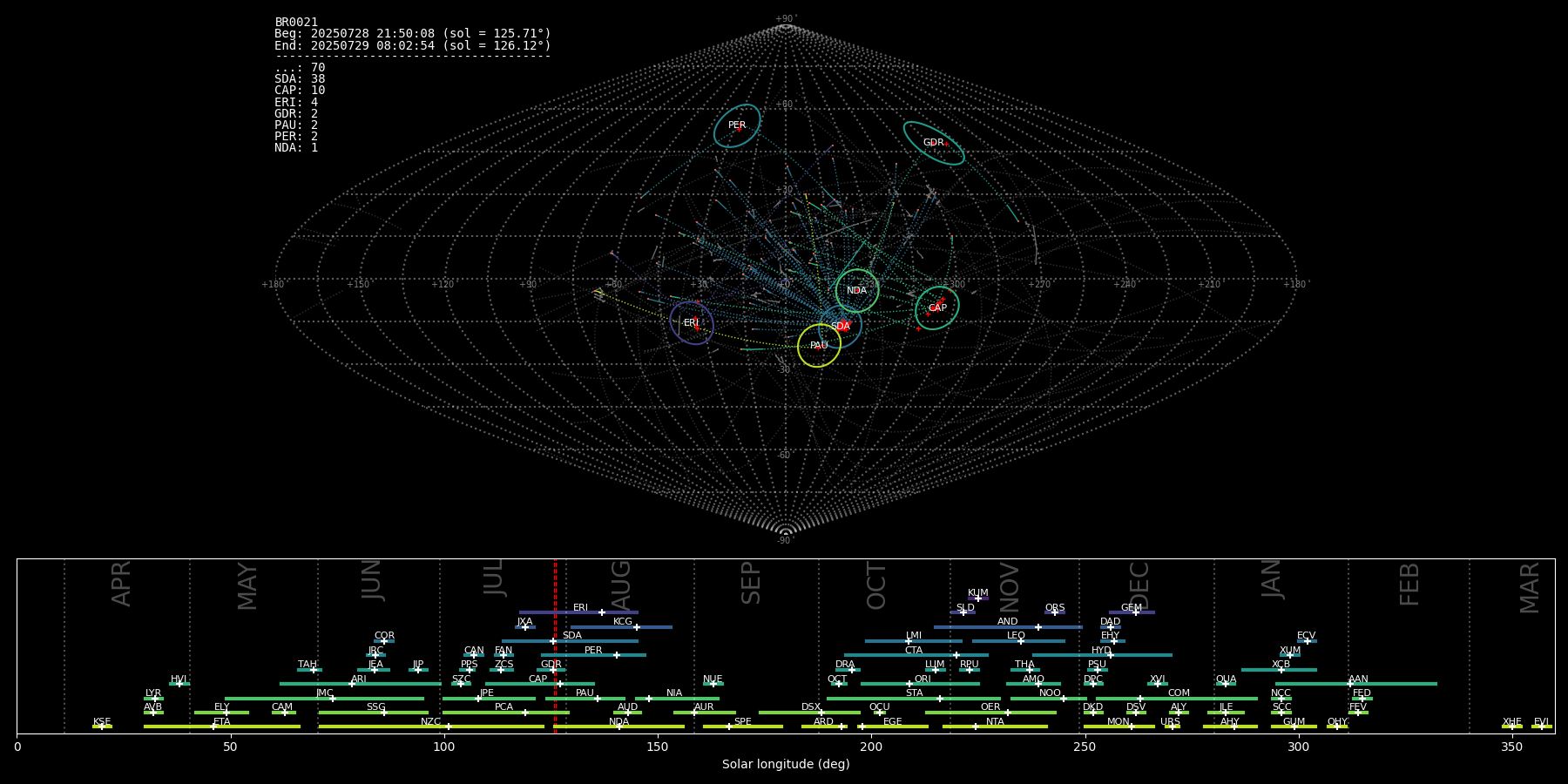This screenshot has height=784, width=1568.
Task: Click the ORS shower label in the timeline
Action: pyautogui.click(x=1055, y=607)
